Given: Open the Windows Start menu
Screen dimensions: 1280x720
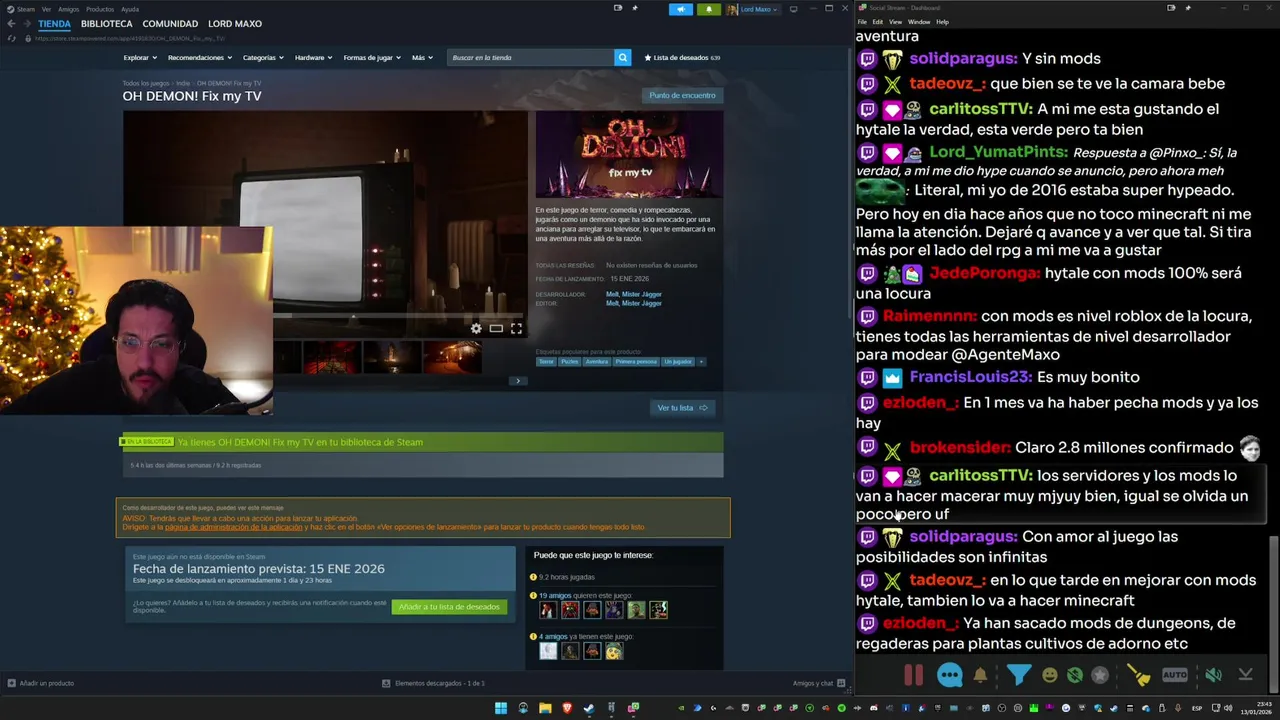Looking at the screenshot, I should coord(500,708).
